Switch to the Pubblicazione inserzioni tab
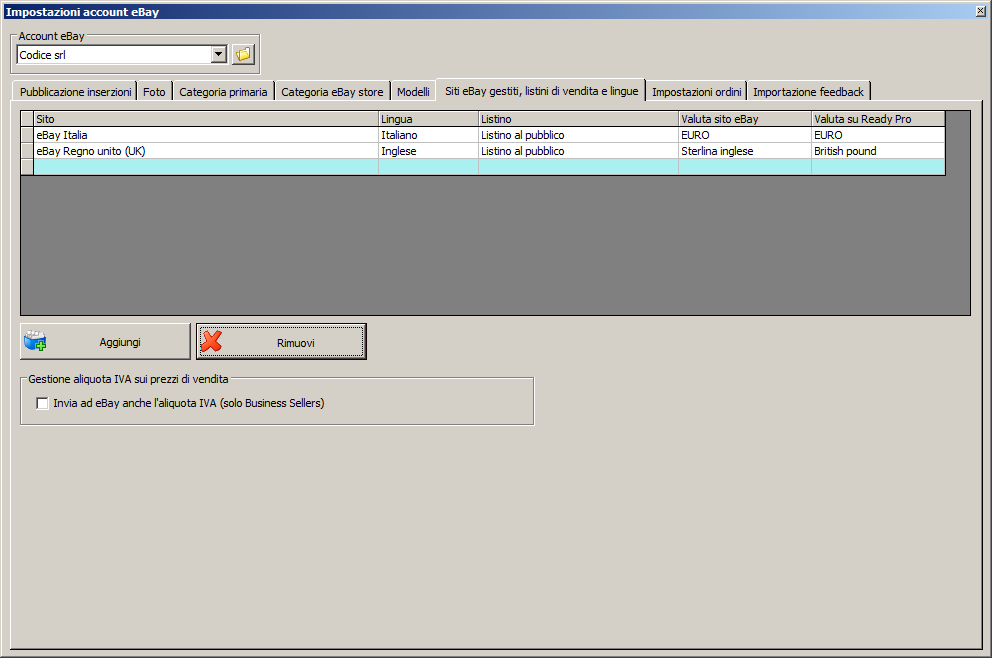This screenshot has width=992, height=658. 75,92
